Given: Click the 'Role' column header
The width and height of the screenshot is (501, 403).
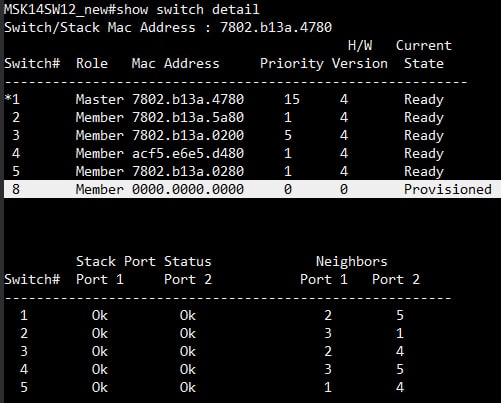Looking at the screenshot, I should (92, 63).
